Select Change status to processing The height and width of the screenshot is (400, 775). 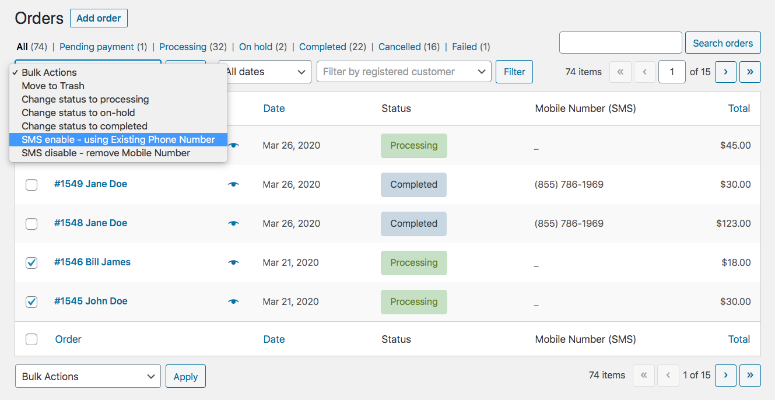118,99
